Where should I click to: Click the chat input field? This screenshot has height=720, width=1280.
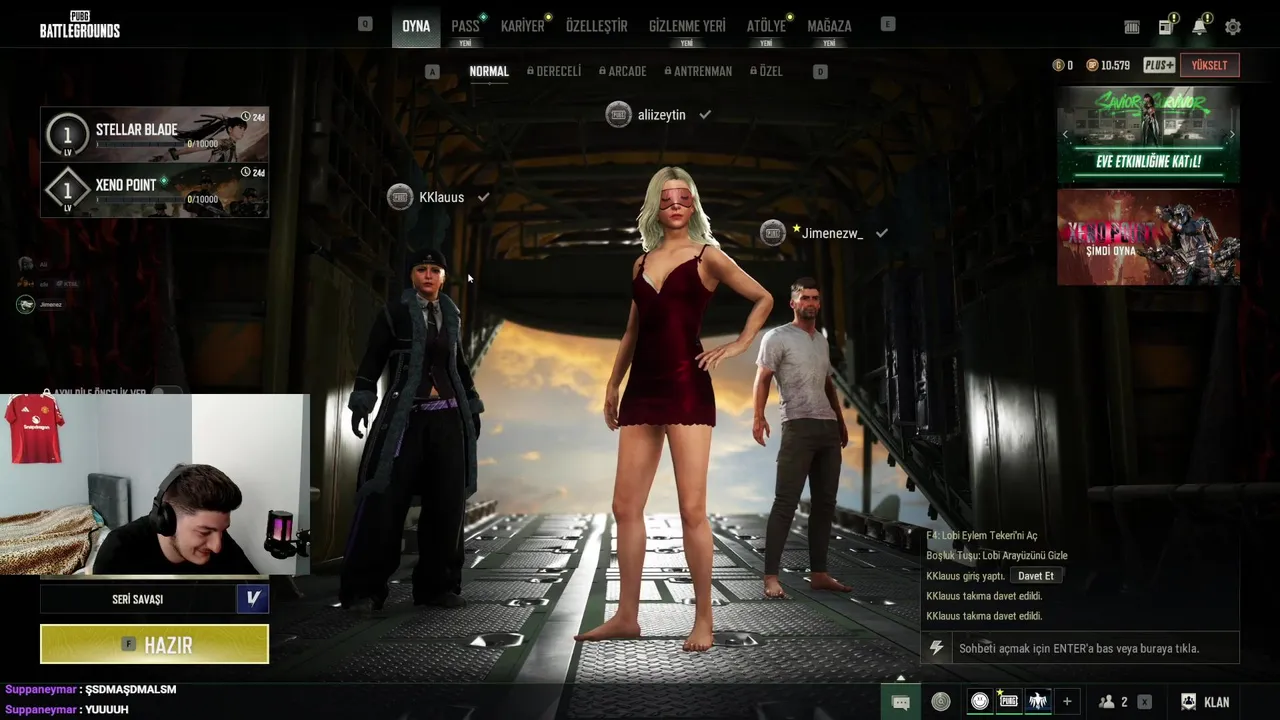[x=1095, y=648]
